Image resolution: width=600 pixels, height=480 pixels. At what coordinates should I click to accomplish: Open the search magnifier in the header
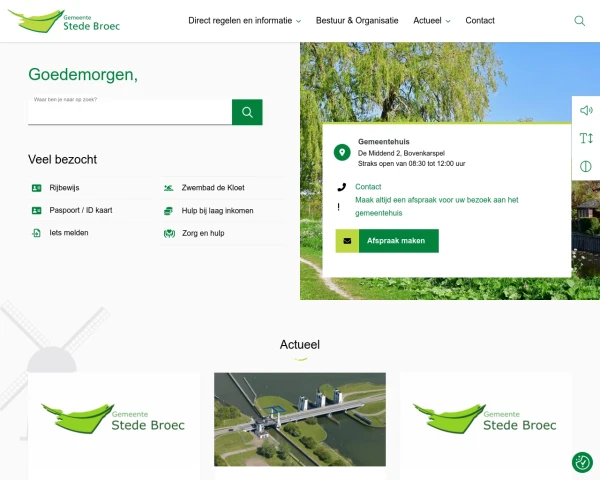tap(579, 21)
